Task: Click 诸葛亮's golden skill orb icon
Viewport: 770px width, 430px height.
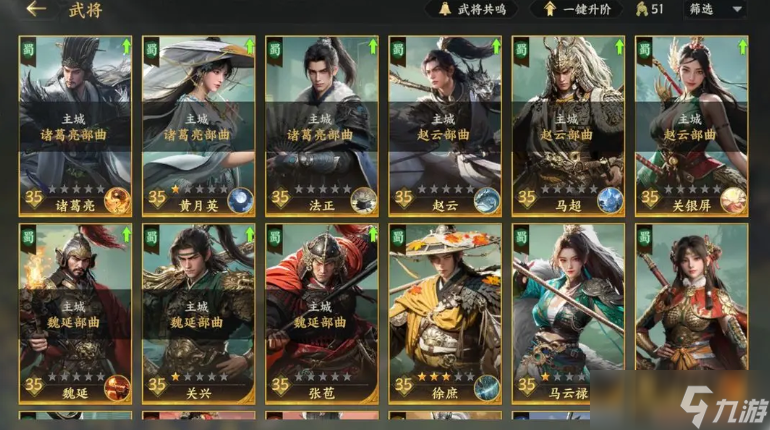Action: coord(117,200)
